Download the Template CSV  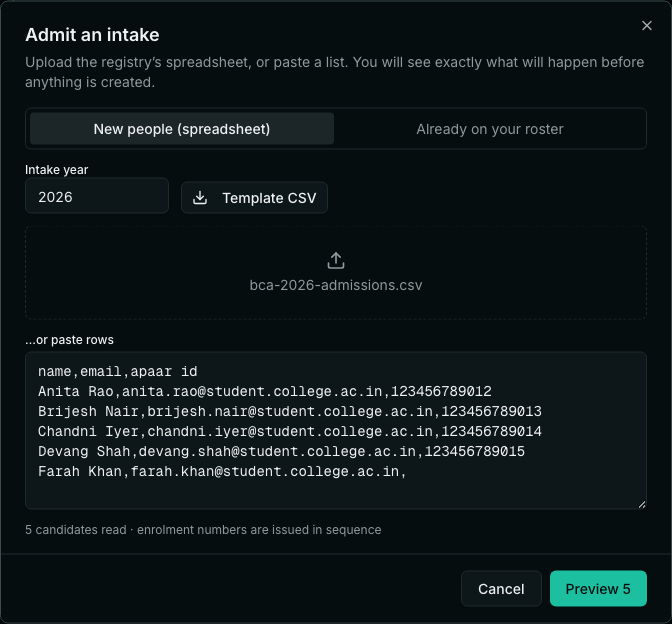pos(254,198)
